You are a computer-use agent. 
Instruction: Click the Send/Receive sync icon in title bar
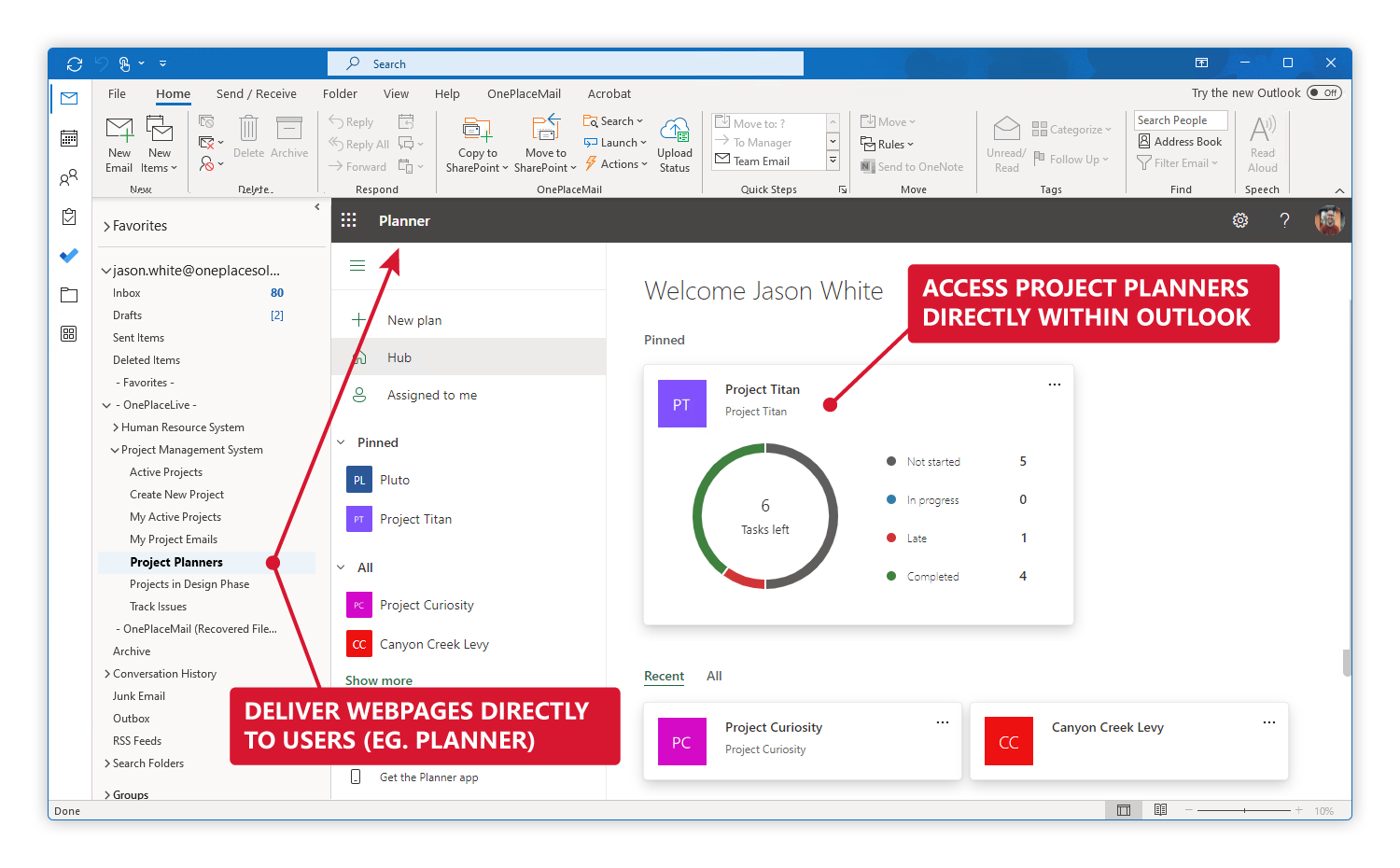coord(75,63)
